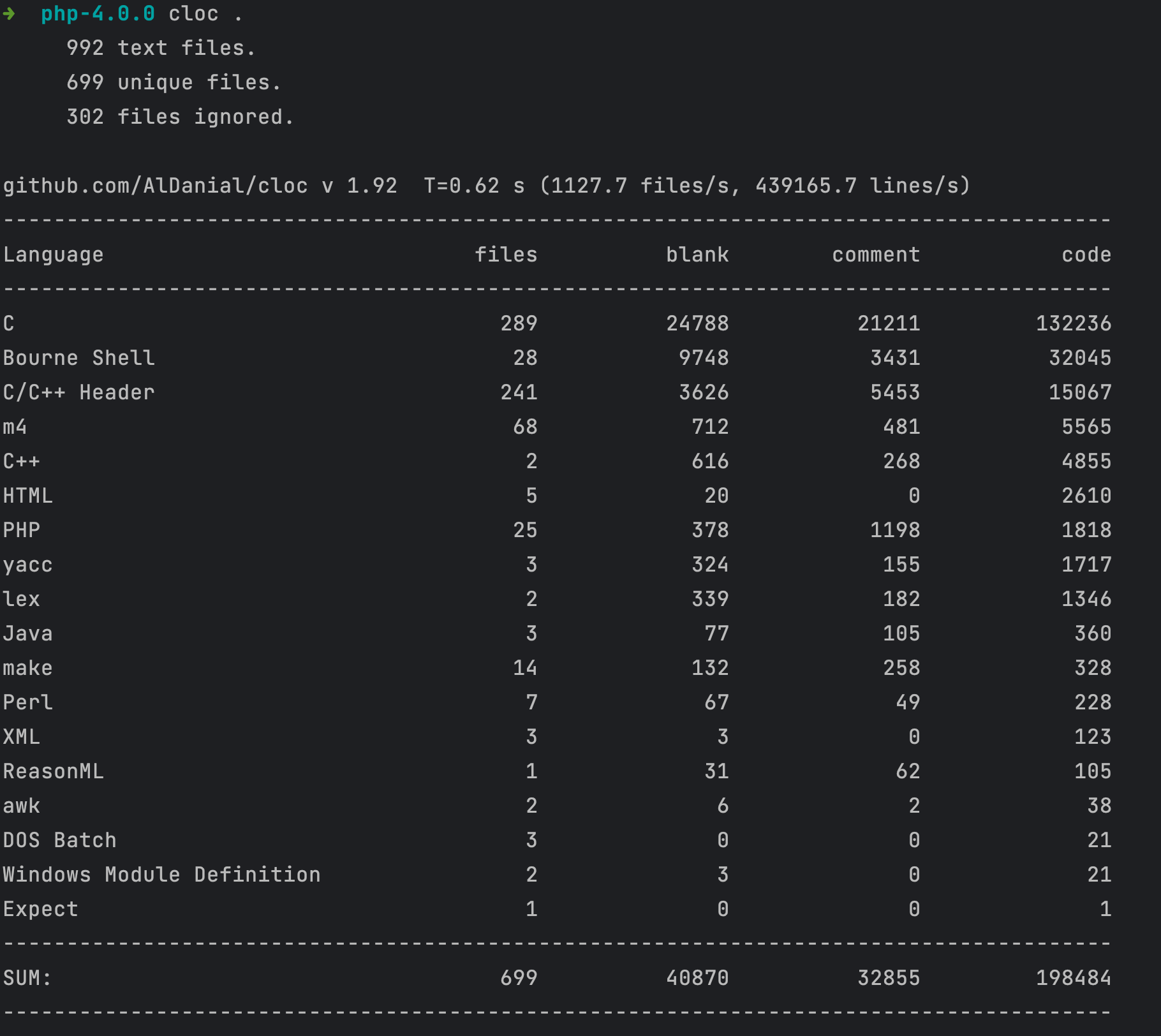Screen dimensions: 1161x1036
Task: Click SUM comment total 32855
Action: [x=889, y=978]
